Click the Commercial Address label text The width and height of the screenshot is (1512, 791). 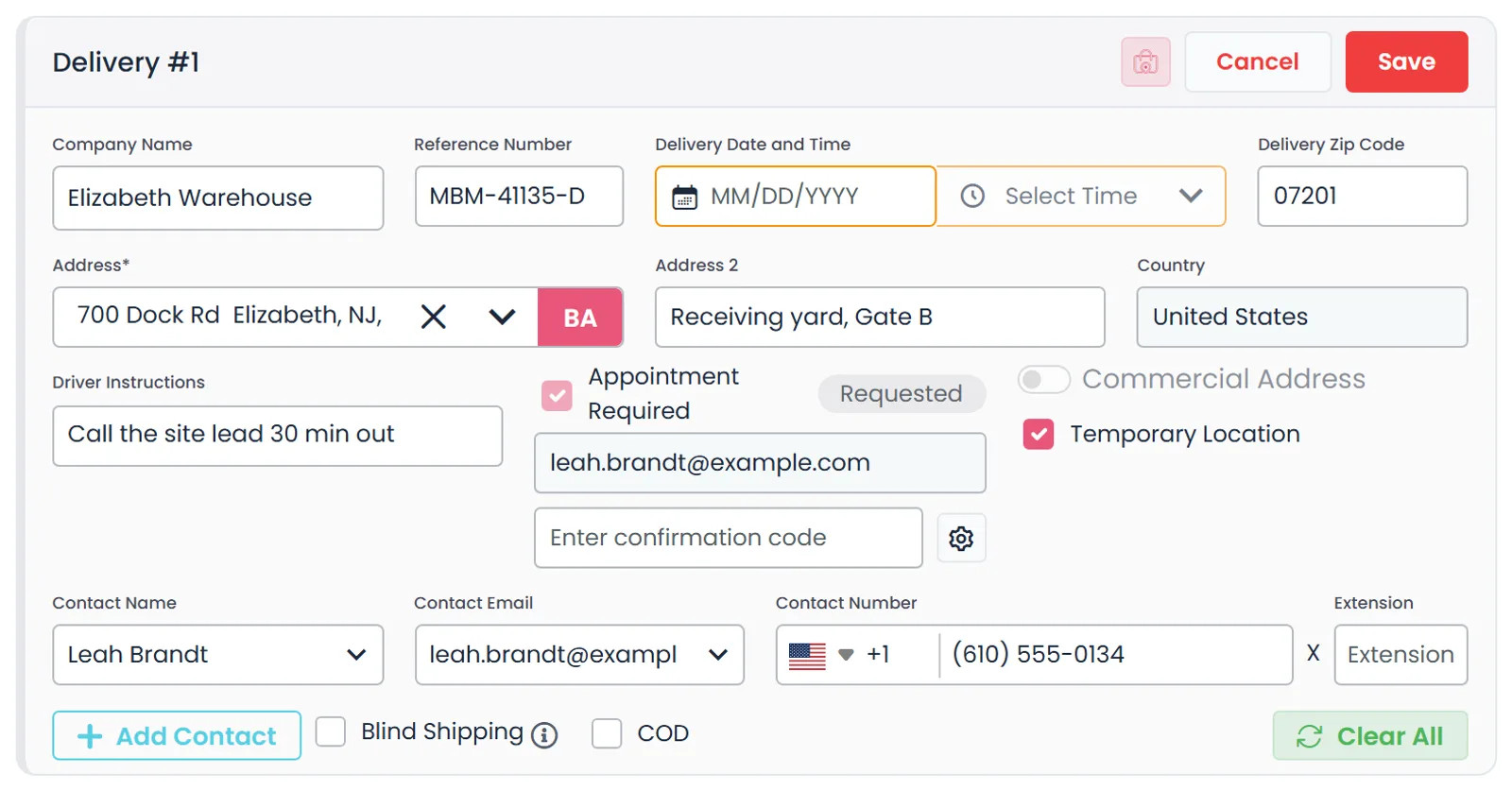(1224, 379)
